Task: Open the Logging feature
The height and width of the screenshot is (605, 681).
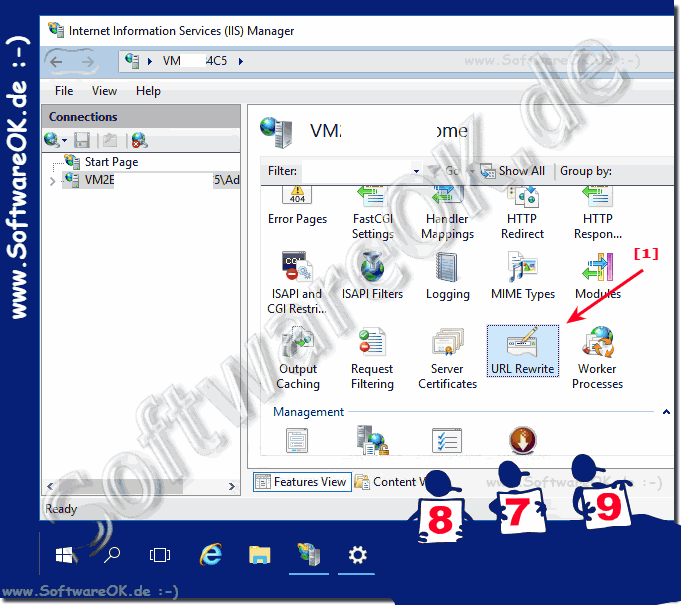Action: [x=447, y=275]
